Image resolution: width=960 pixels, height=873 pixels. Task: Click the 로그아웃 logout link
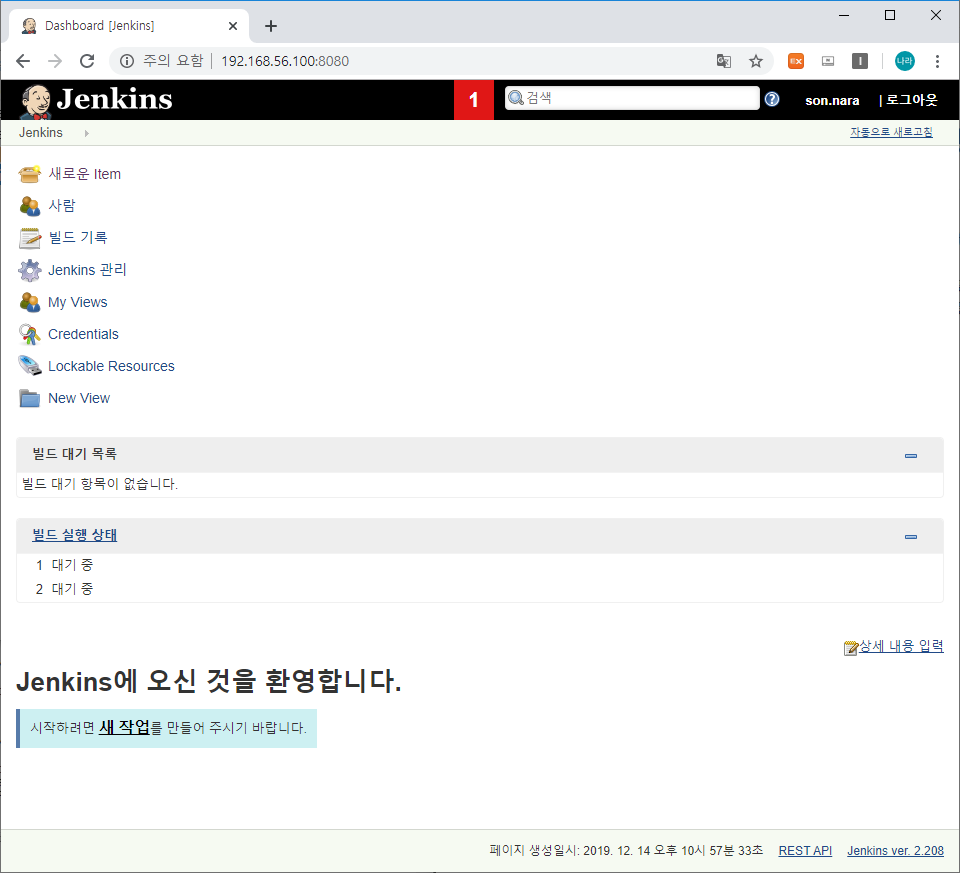coord(912,100)
